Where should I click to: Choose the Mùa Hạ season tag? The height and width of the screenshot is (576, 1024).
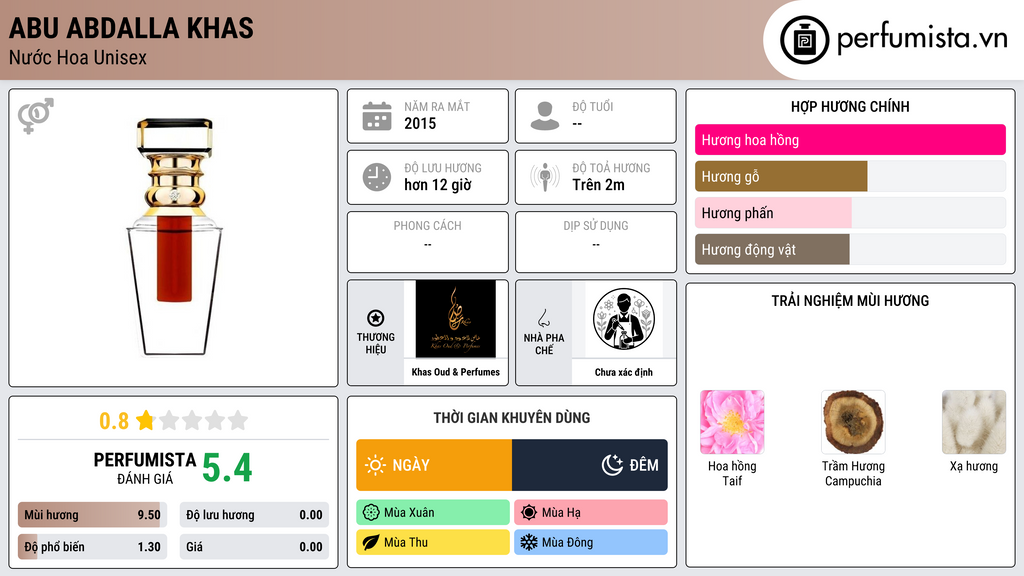pyautogui.click(x=591, y=513)
